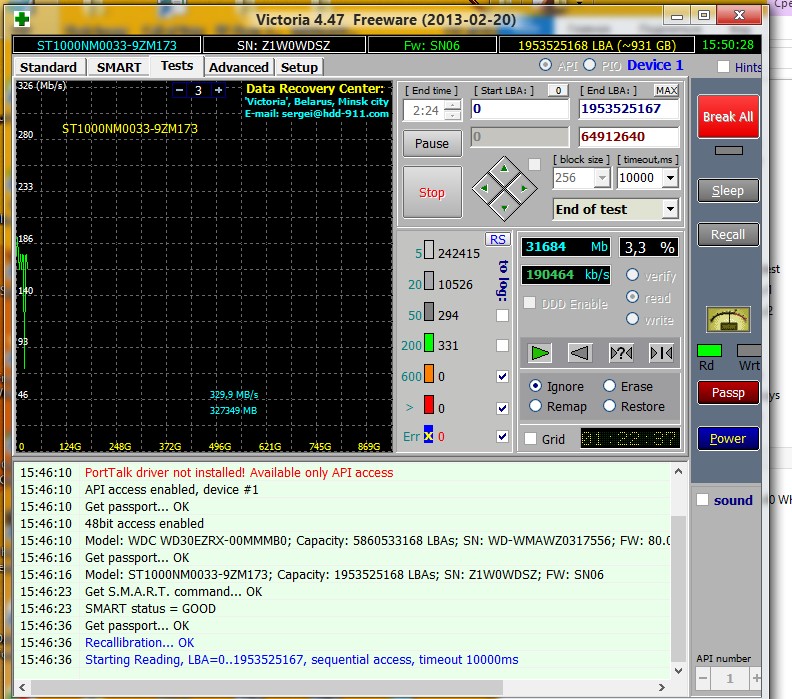Screen dimensions: 792x699
Task: Click the analog meter gauge icon
Action: pyautogui.click(x=727, y=319)
